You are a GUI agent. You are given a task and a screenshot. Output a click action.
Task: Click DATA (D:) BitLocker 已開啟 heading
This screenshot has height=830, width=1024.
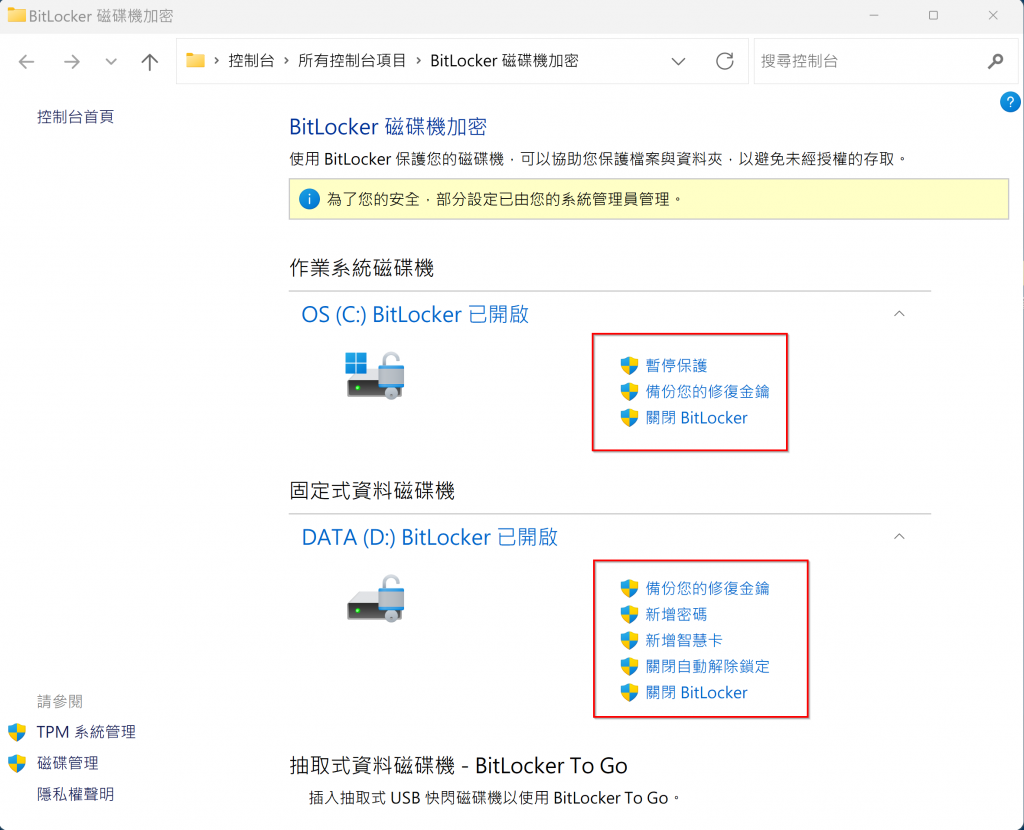click(x=429, y=537)
